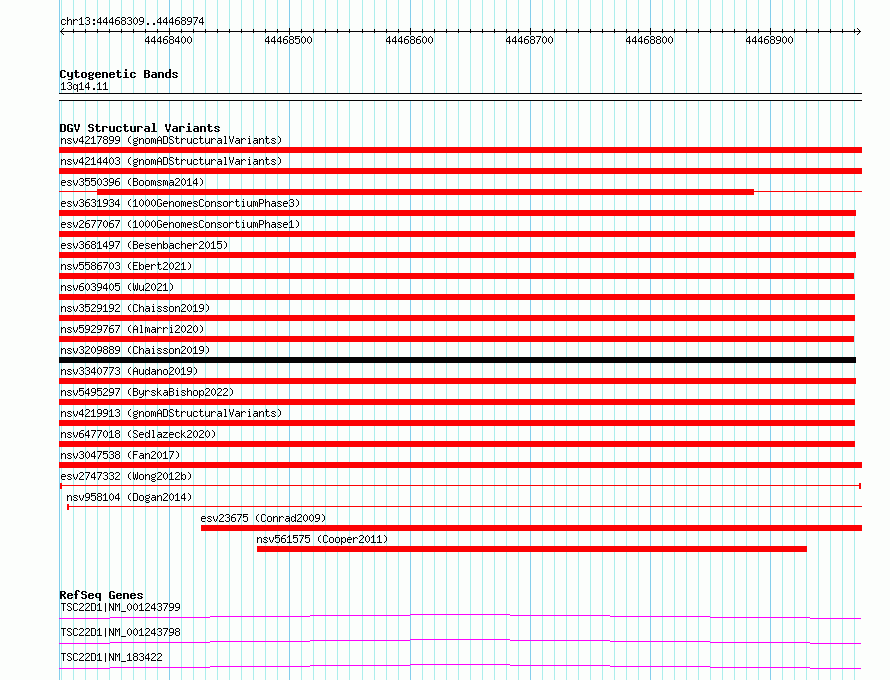Click the esv23675 (Conrad2009) label
Viewport: 890px width, 680px height.
click(263, 518)
